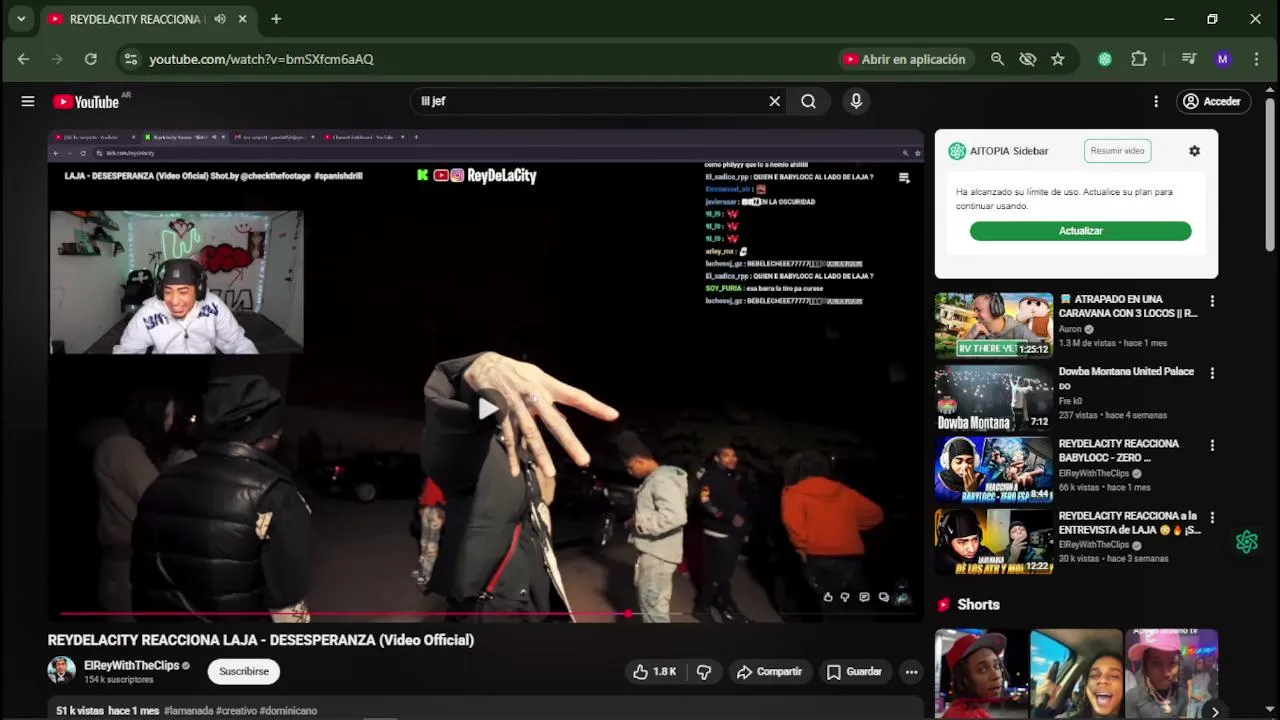Close the REYDELACITY REACCIONA tab

242,18
